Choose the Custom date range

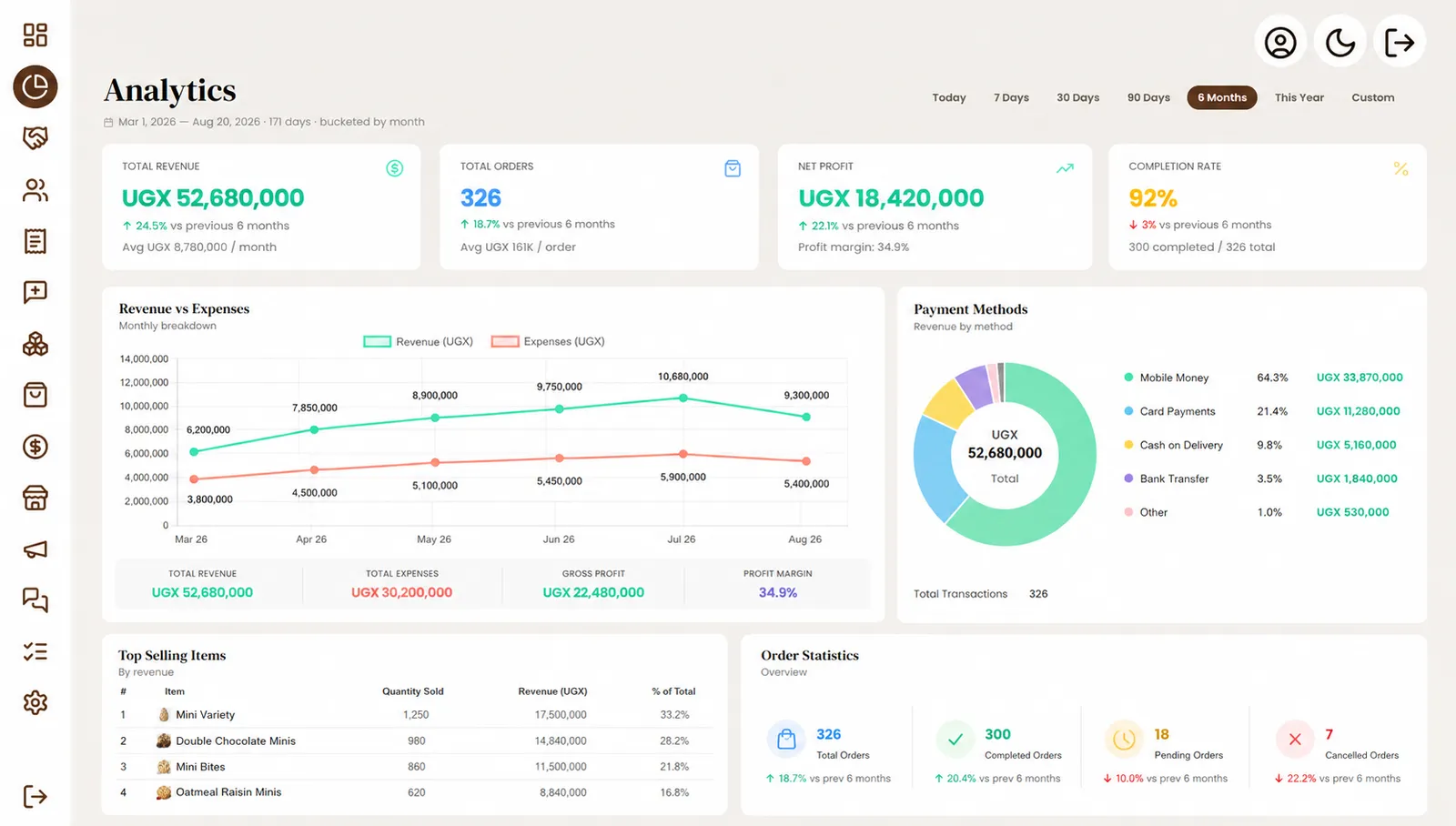[x=1372, y=97]
